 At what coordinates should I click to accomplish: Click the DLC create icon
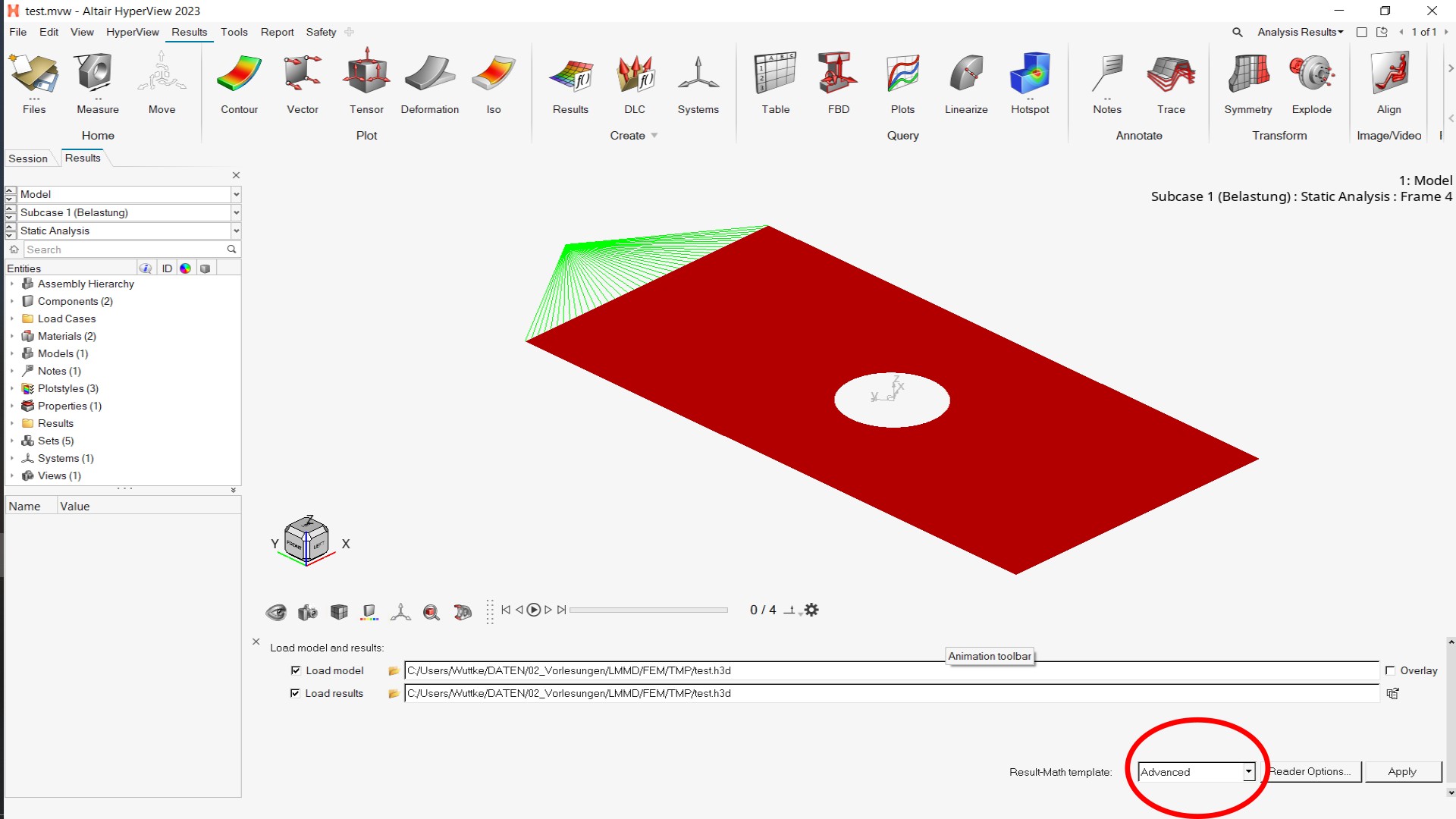635,74
